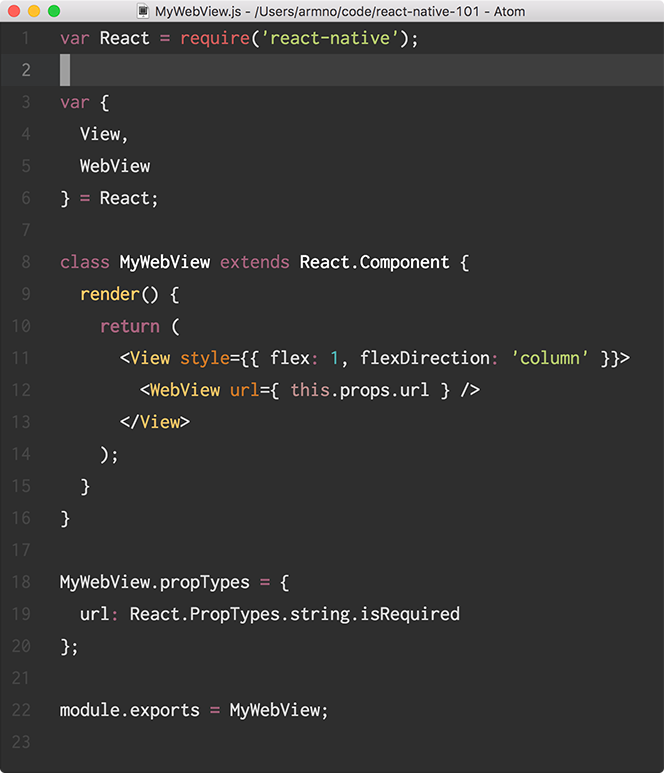This screenshot has width=664, height=773.
Task: Click 'module.exports' on line 22
Action: click(x=130, y=710)
